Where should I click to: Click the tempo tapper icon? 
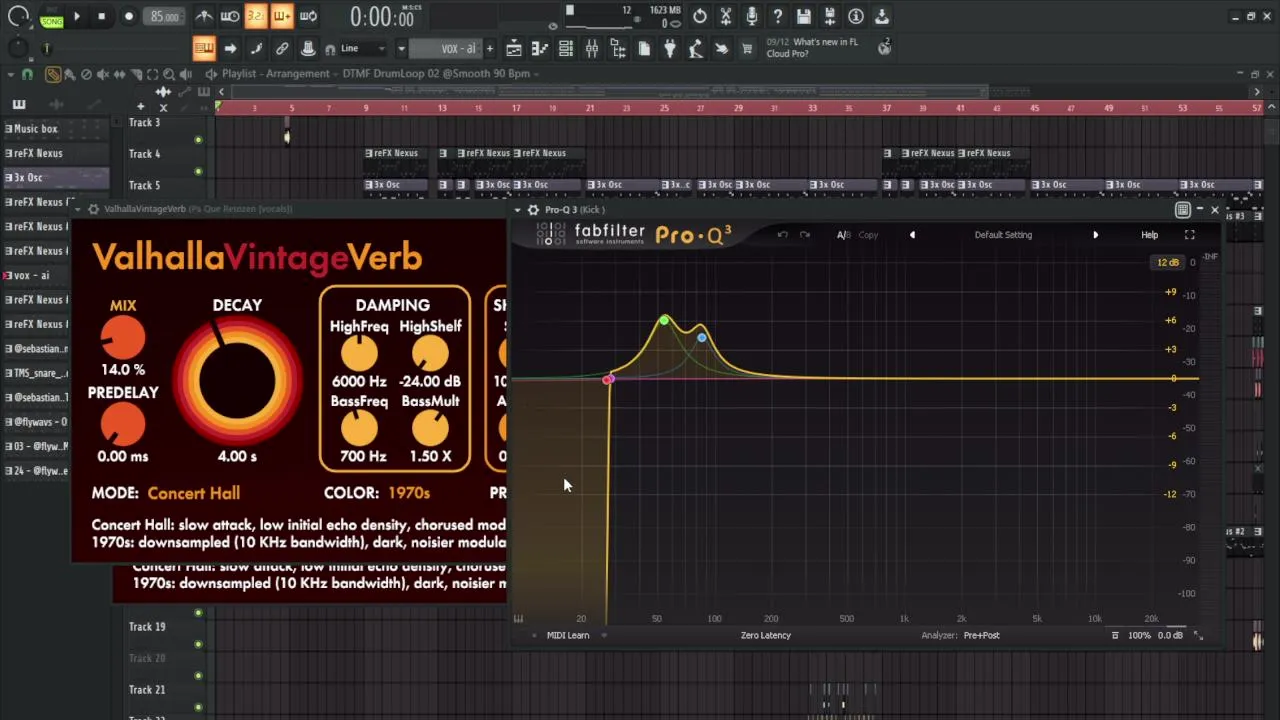tap(695, 48)
